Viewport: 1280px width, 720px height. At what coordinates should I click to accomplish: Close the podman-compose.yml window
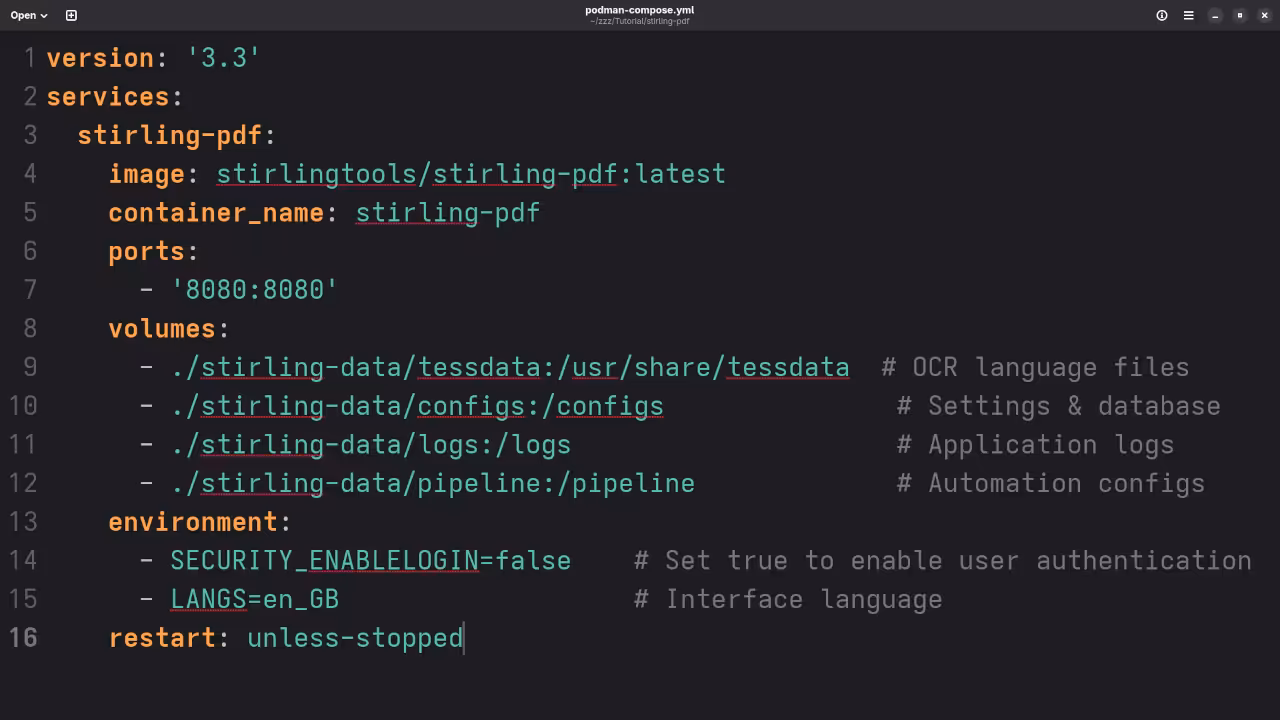(x=1263, y=15)
